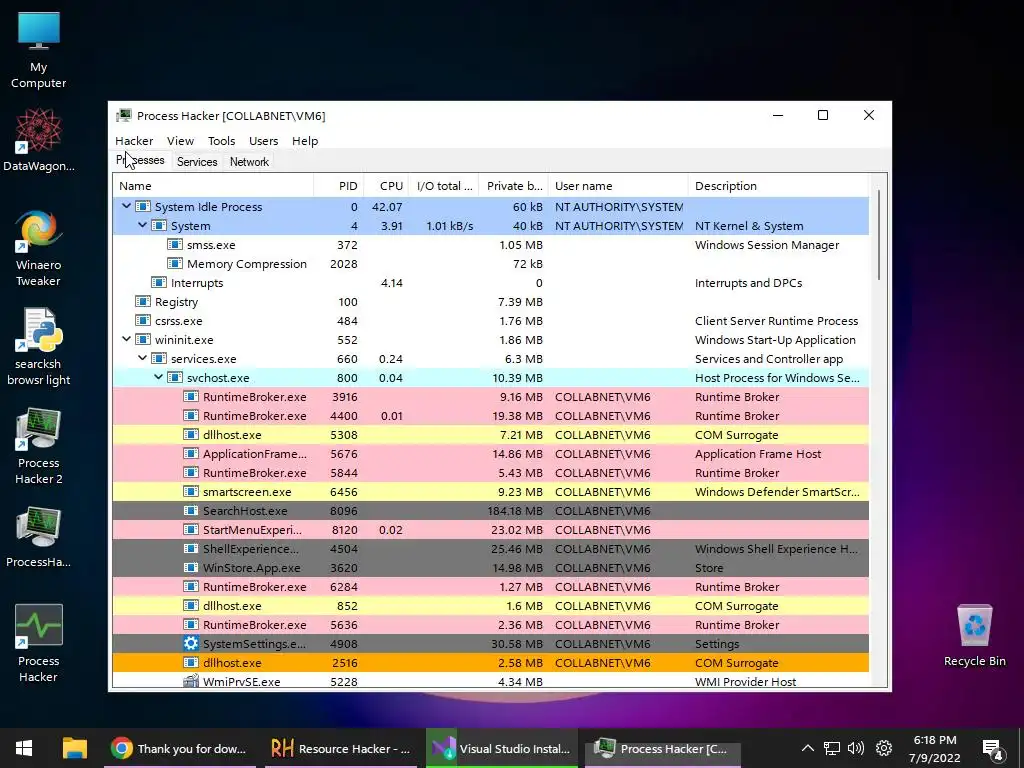This screenshot has height=768, width=1024.
Task: Select the ApplicationFrame... process row
Action: tap(491, 454)
